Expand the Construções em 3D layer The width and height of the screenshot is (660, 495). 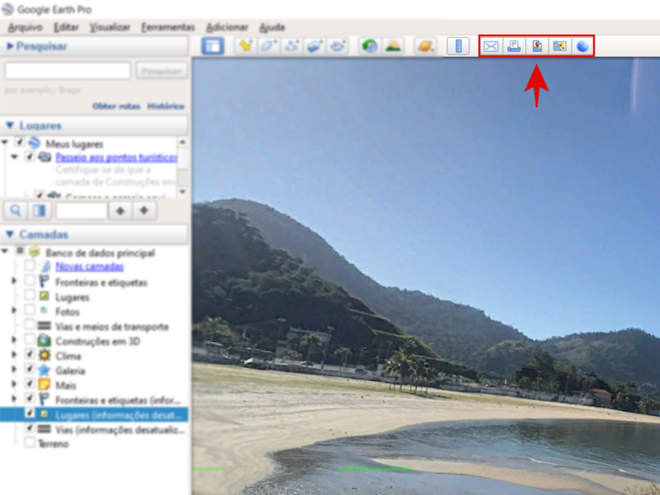(x=14, y=340)
